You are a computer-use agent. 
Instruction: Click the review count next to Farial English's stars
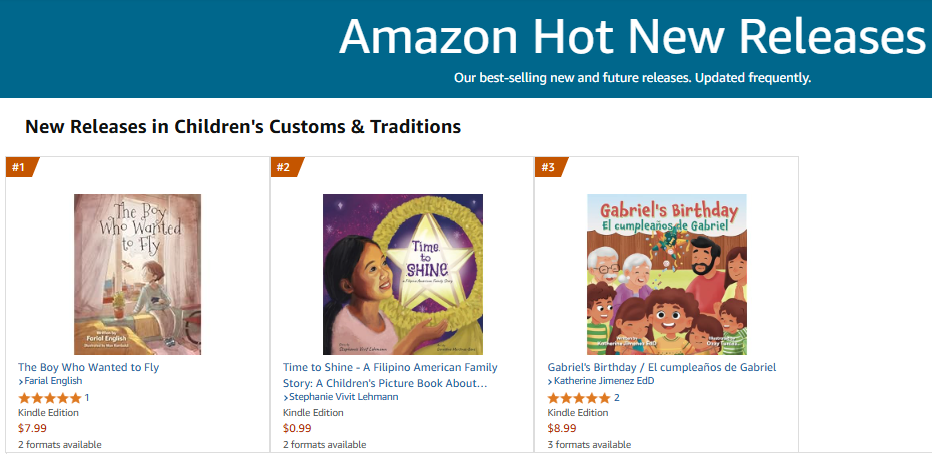[x=87, y=398]
